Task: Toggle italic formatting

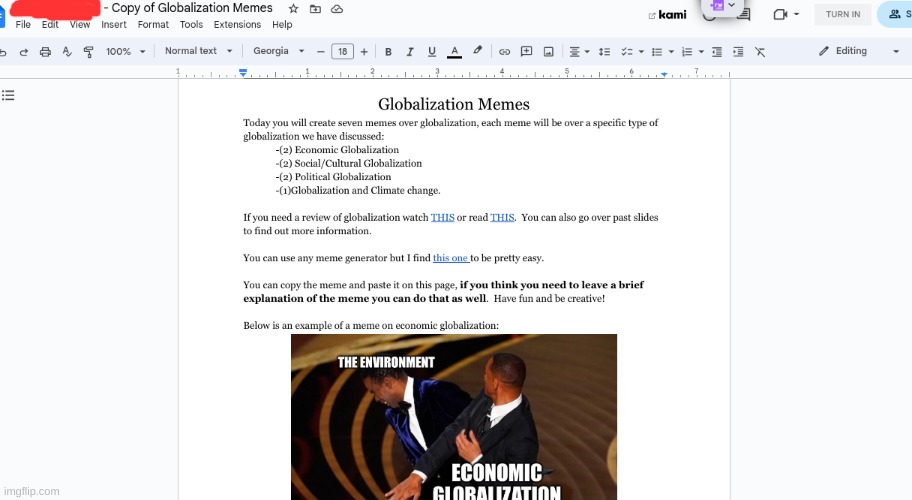Action: click(x=409, y=52)
